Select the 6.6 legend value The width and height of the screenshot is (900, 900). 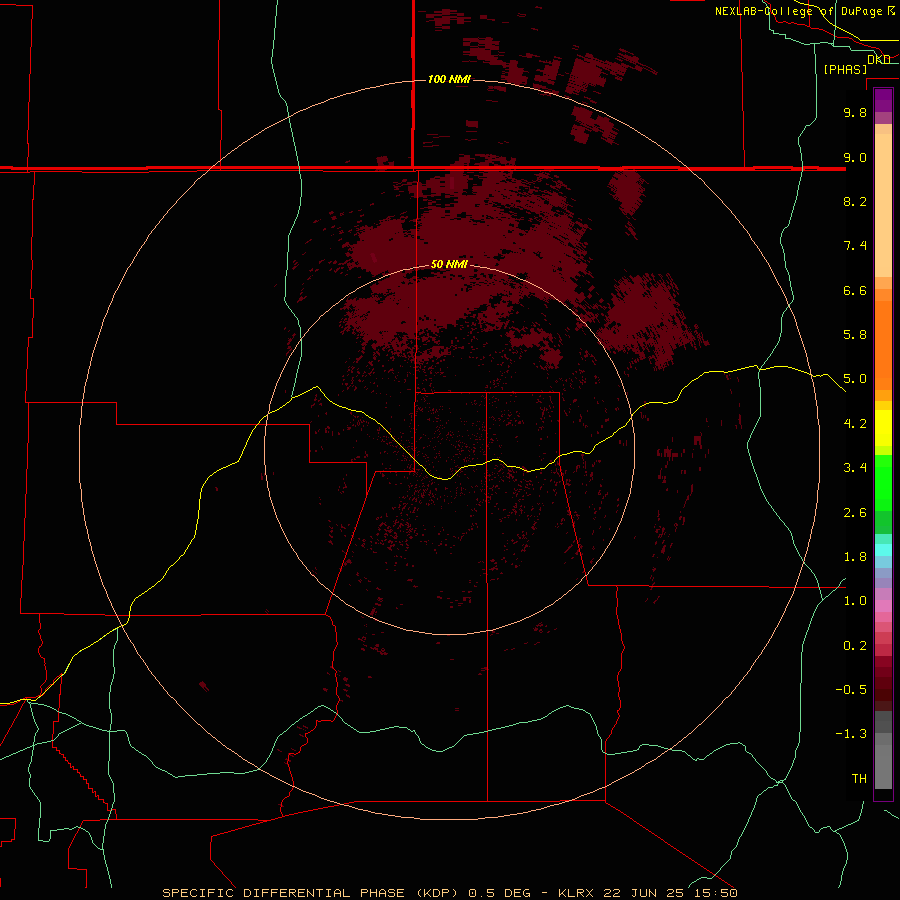coord(855,290)
